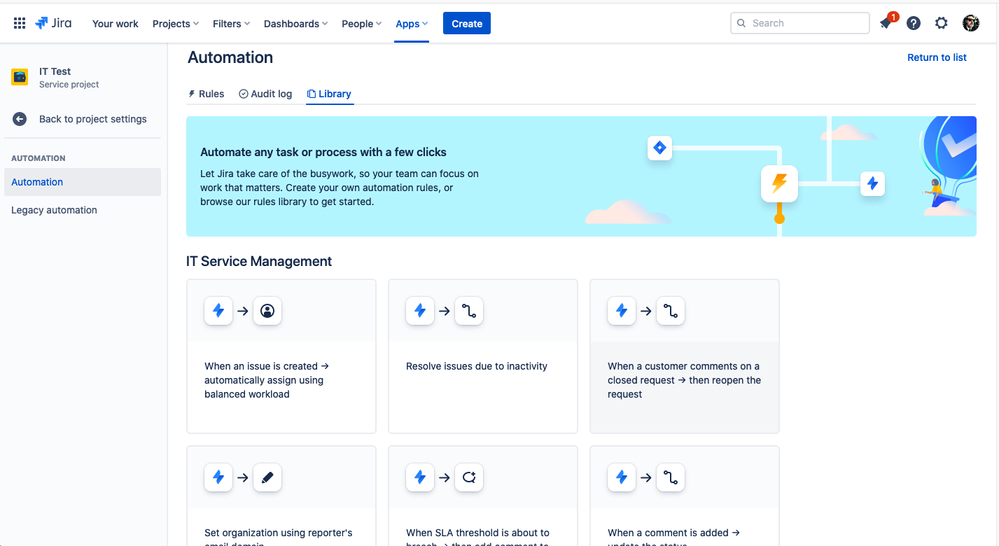The image size is (999, 546).
Task: Click the Automation page heading
Action: click(x=230, y=57)
